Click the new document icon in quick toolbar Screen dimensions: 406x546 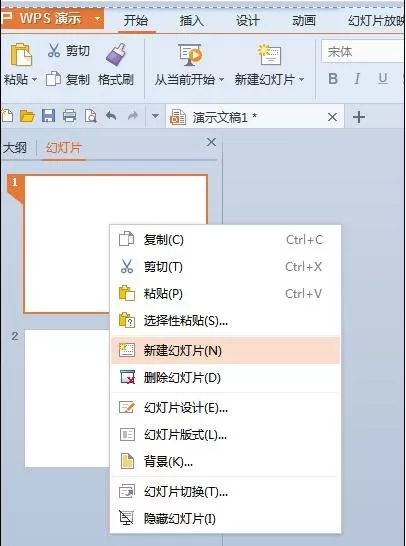point(7,116)
